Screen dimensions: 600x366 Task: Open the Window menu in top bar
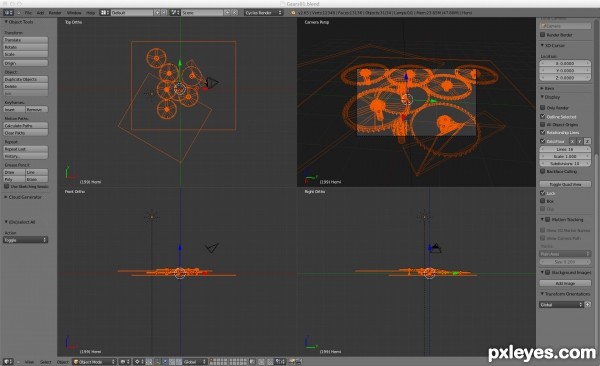pos(74,13)
